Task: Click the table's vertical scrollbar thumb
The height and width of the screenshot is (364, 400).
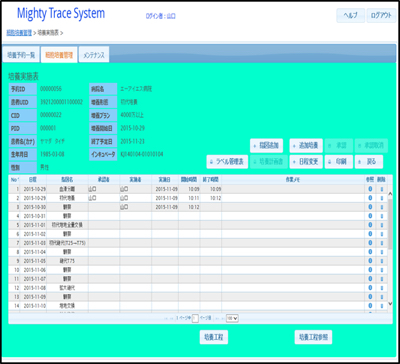Action: (390, 224)
